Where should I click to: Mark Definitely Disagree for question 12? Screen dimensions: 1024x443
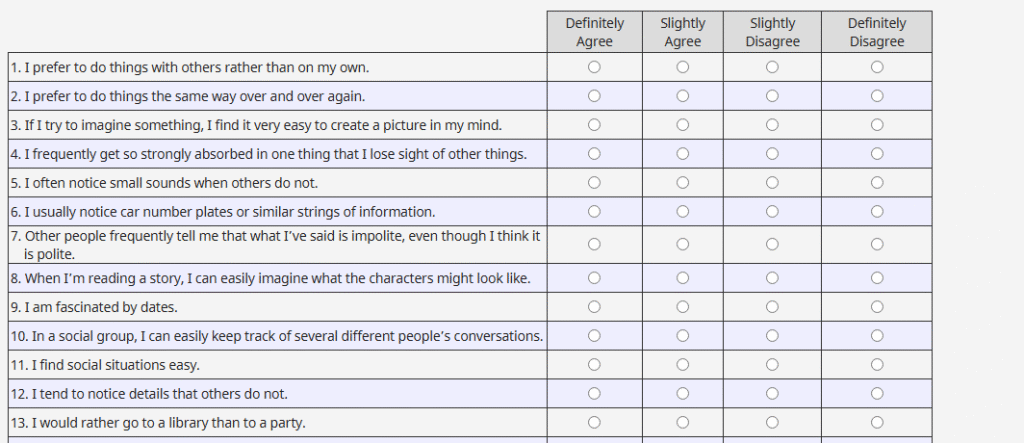tap(877, 394)
